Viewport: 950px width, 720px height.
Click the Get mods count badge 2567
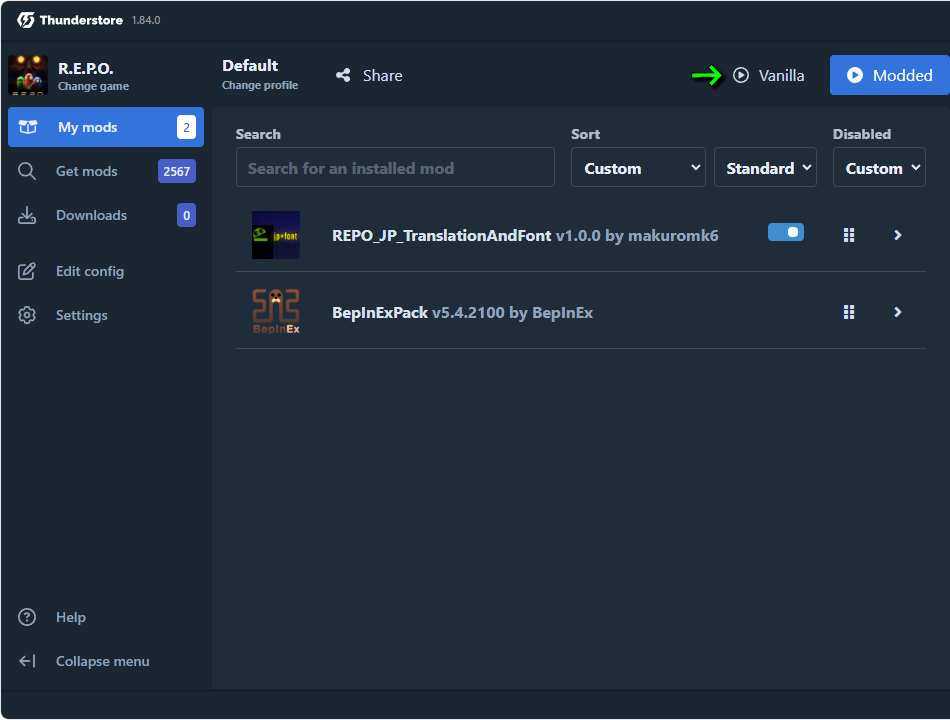coord(176,172)
